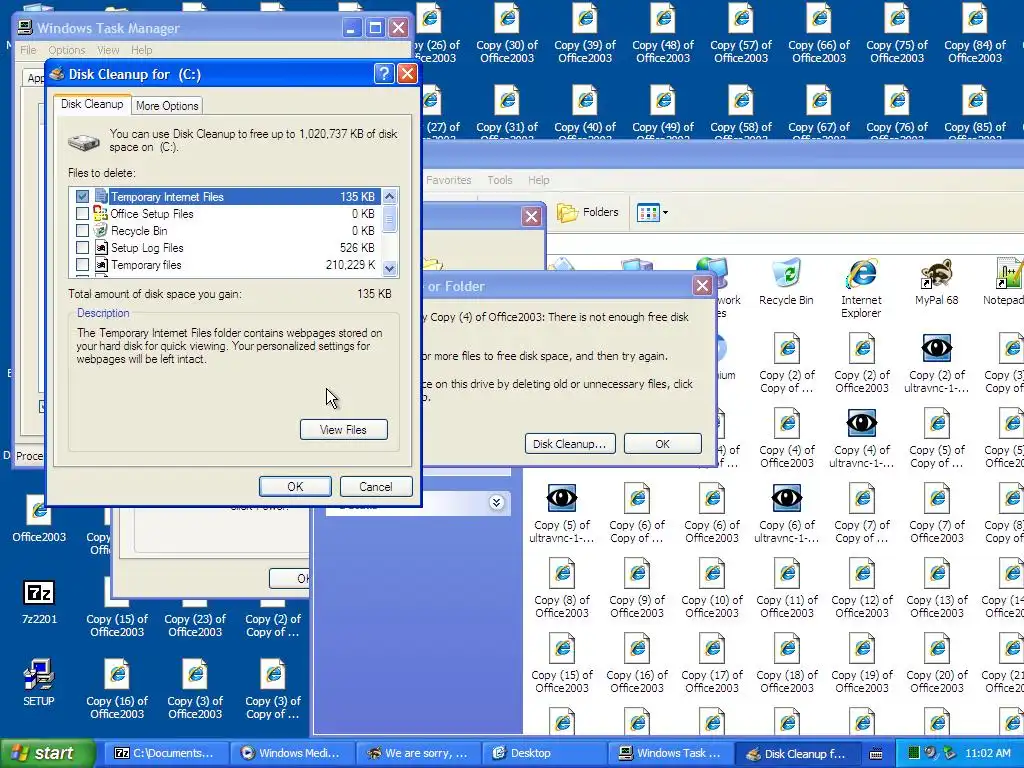Open Explorer window Help menu
The width and height of the screenshot is (1024, 768).
[x=539, y=180]
